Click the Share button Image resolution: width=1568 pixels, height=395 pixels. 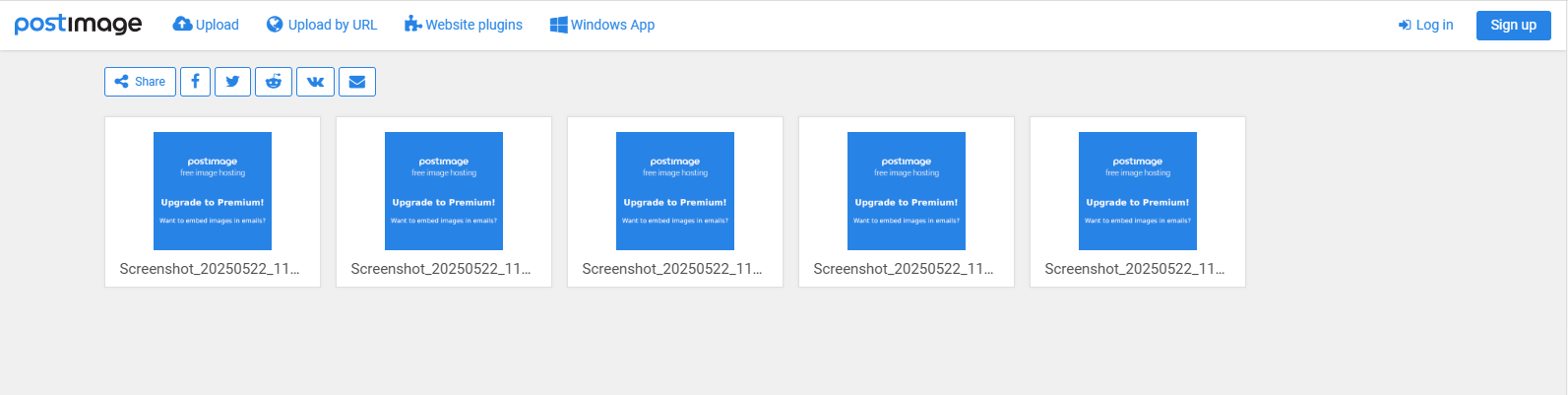[x=140, y=82]
